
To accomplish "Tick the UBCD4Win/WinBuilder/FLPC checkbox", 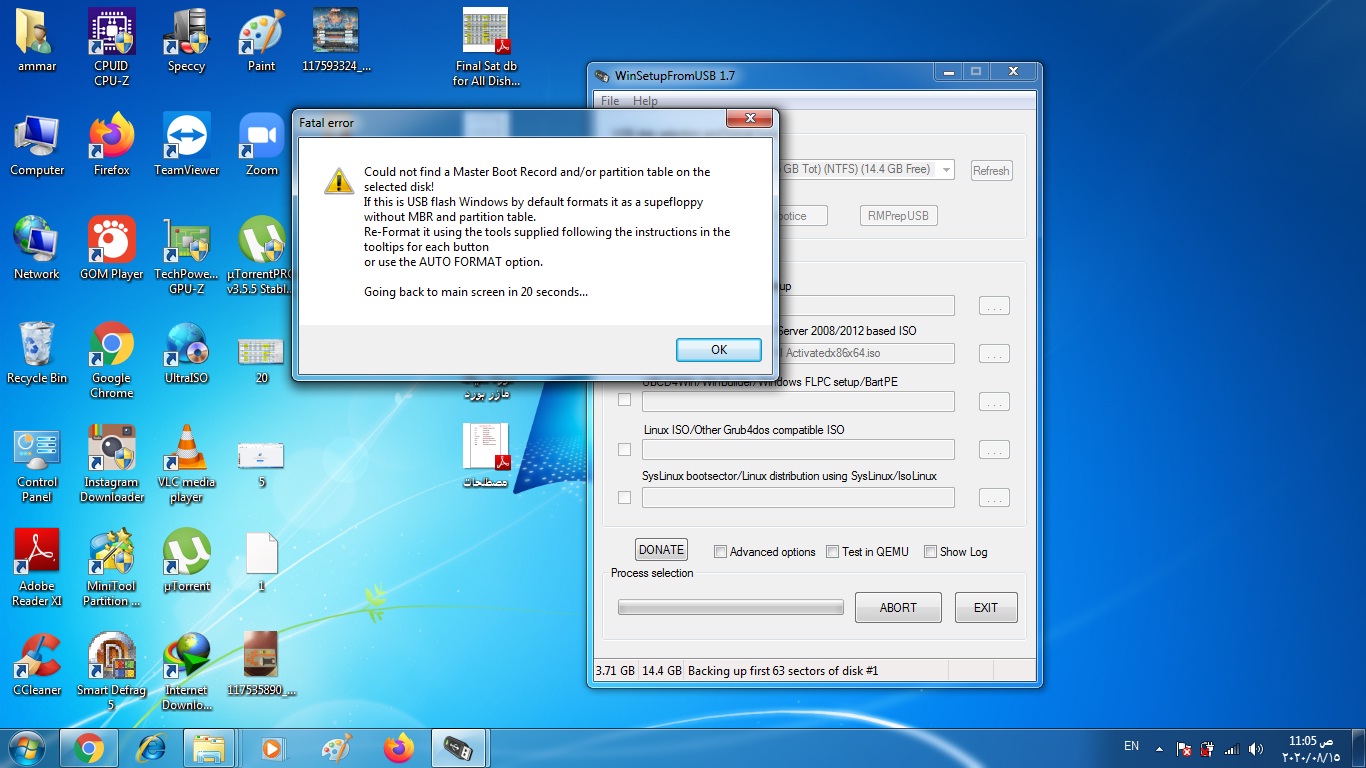I will pos(625,400).
